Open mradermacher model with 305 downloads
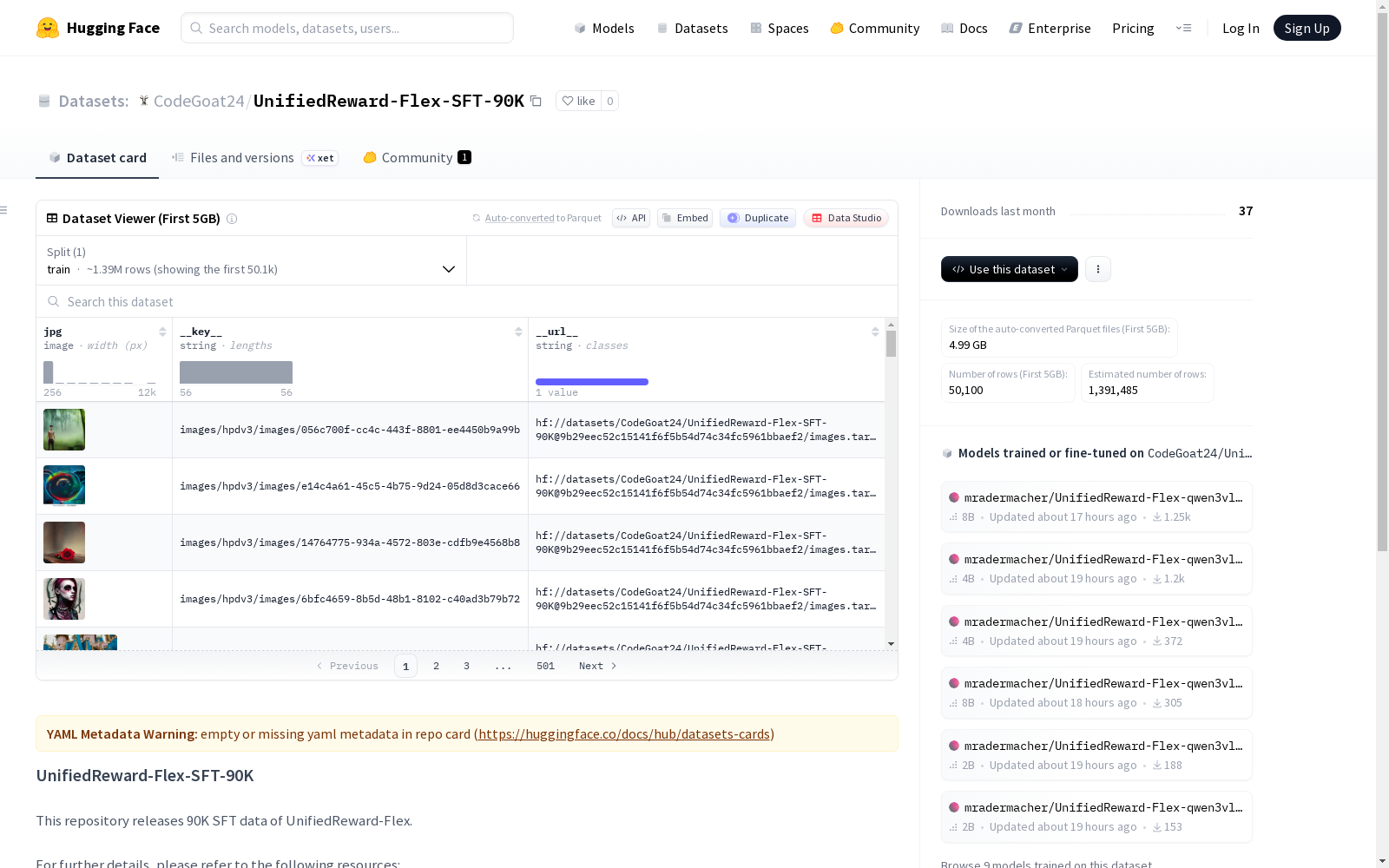 (1096, 693)
